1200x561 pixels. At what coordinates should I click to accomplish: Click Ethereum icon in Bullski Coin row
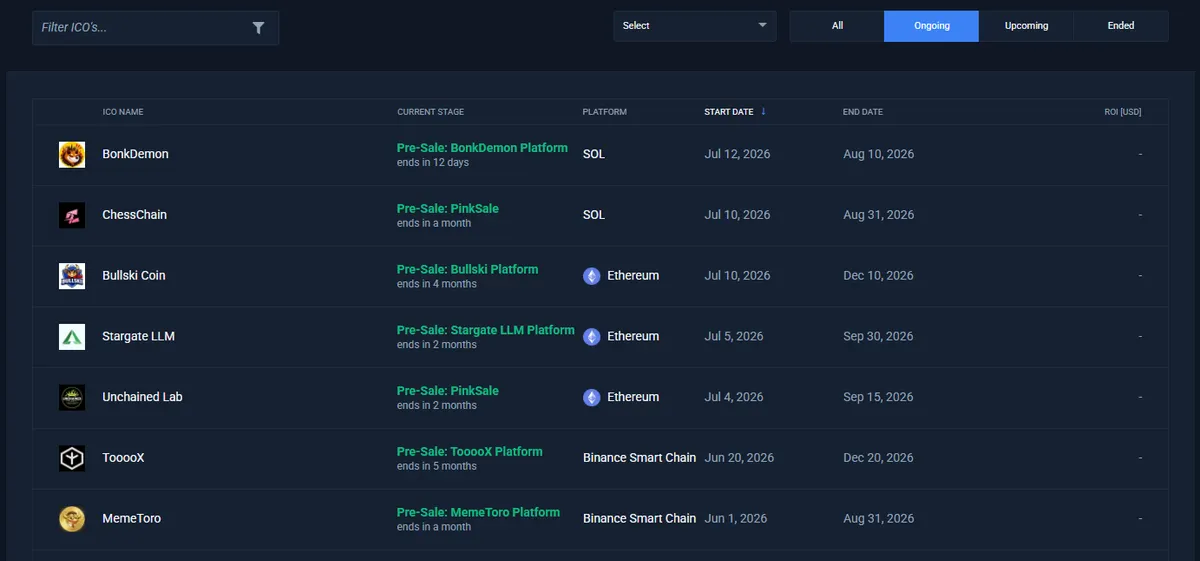pyautogui.click(x=592, y=276)
